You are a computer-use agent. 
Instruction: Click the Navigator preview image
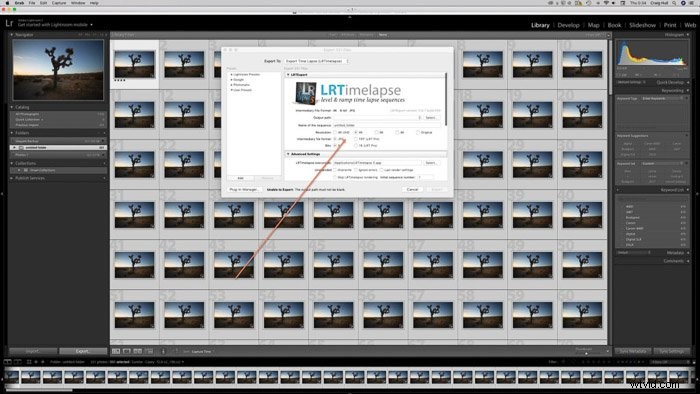click(58, 69)
